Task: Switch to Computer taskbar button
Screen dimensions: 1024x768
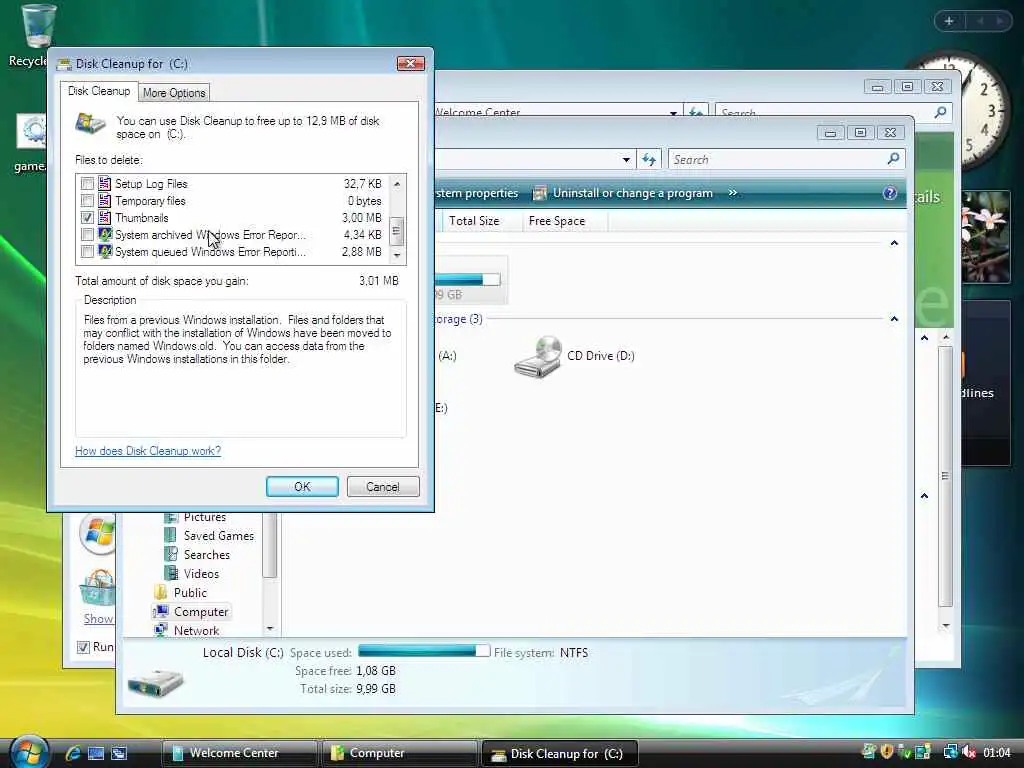Action: [400, 753]
